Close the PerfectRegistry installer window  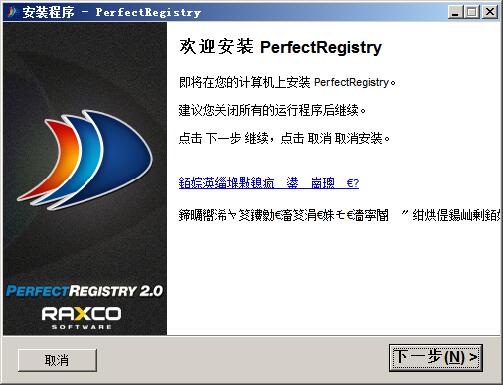(x=490, y=12)
